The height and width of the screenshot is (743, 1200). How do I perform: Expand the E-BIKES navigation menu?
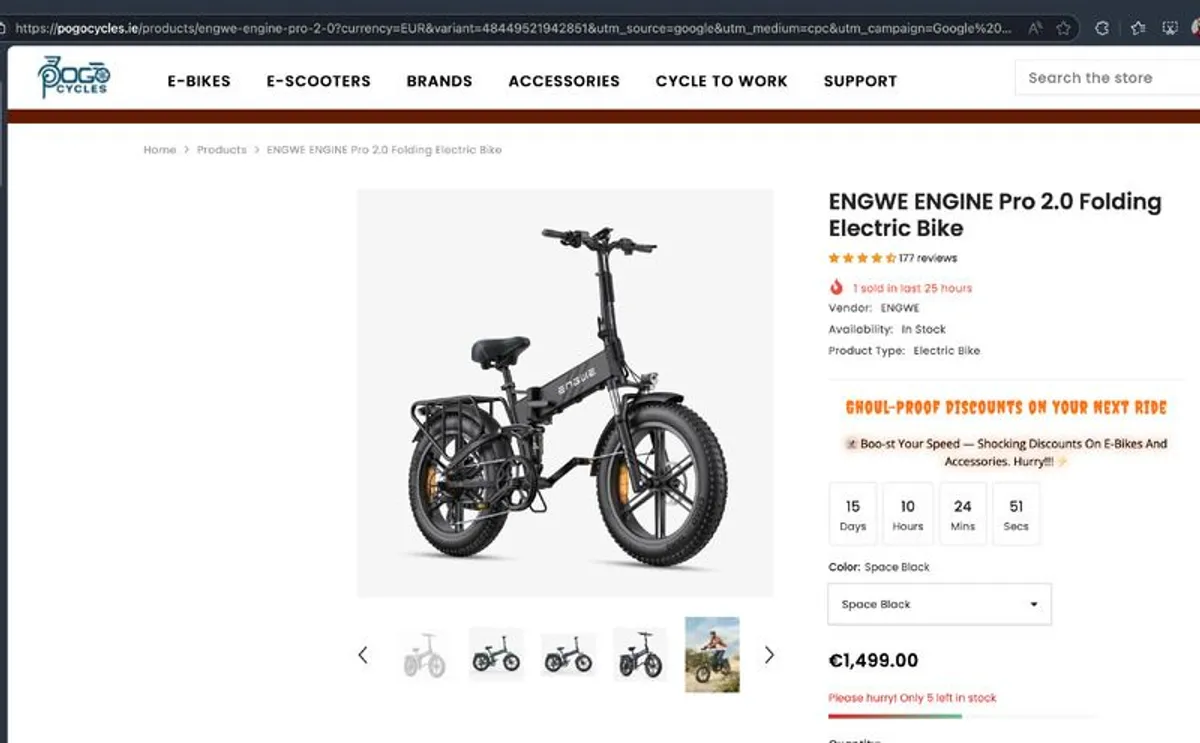tap(199, 81)
